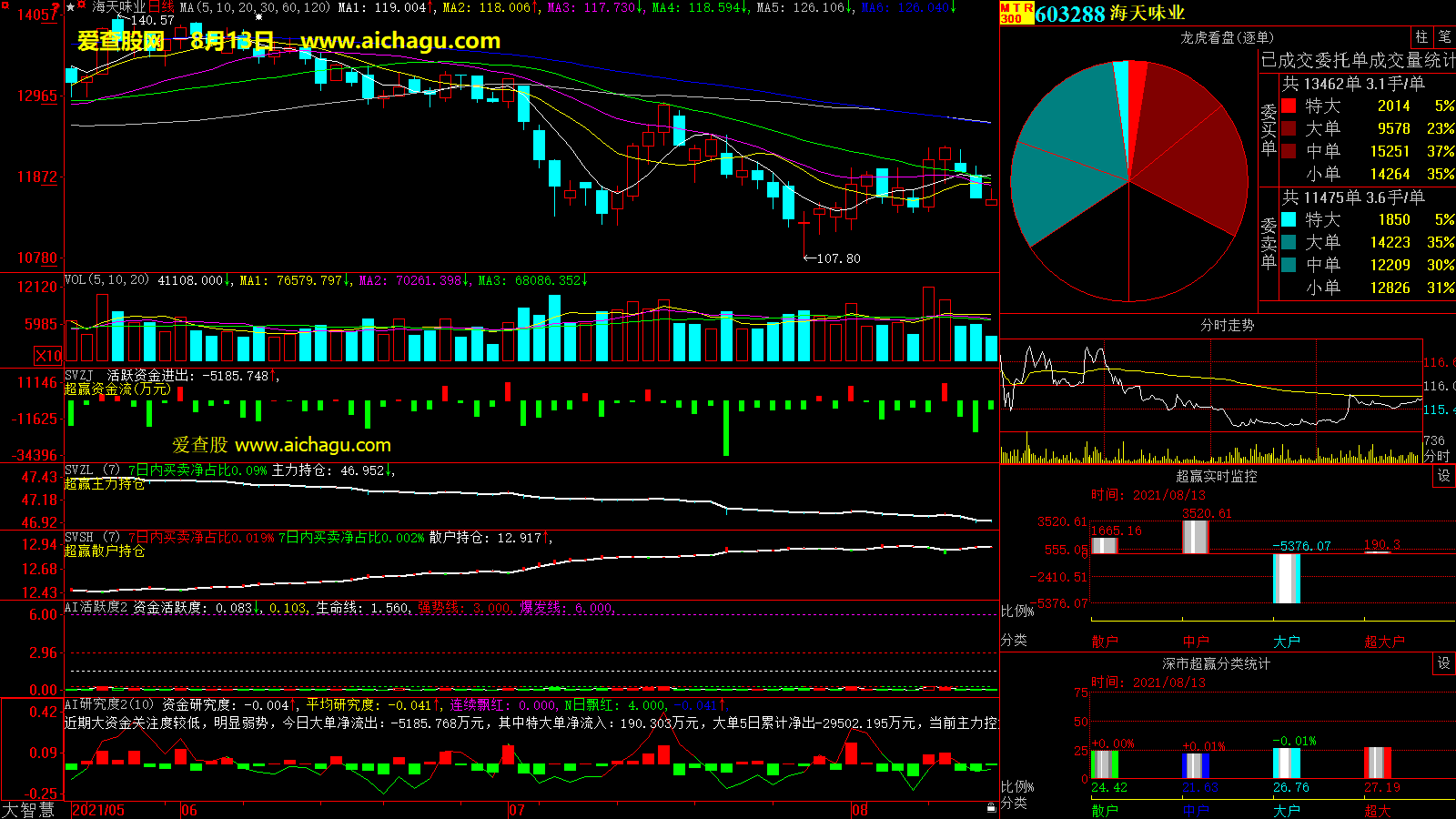Click the 07 month marker on timeline

pos(516,810)
